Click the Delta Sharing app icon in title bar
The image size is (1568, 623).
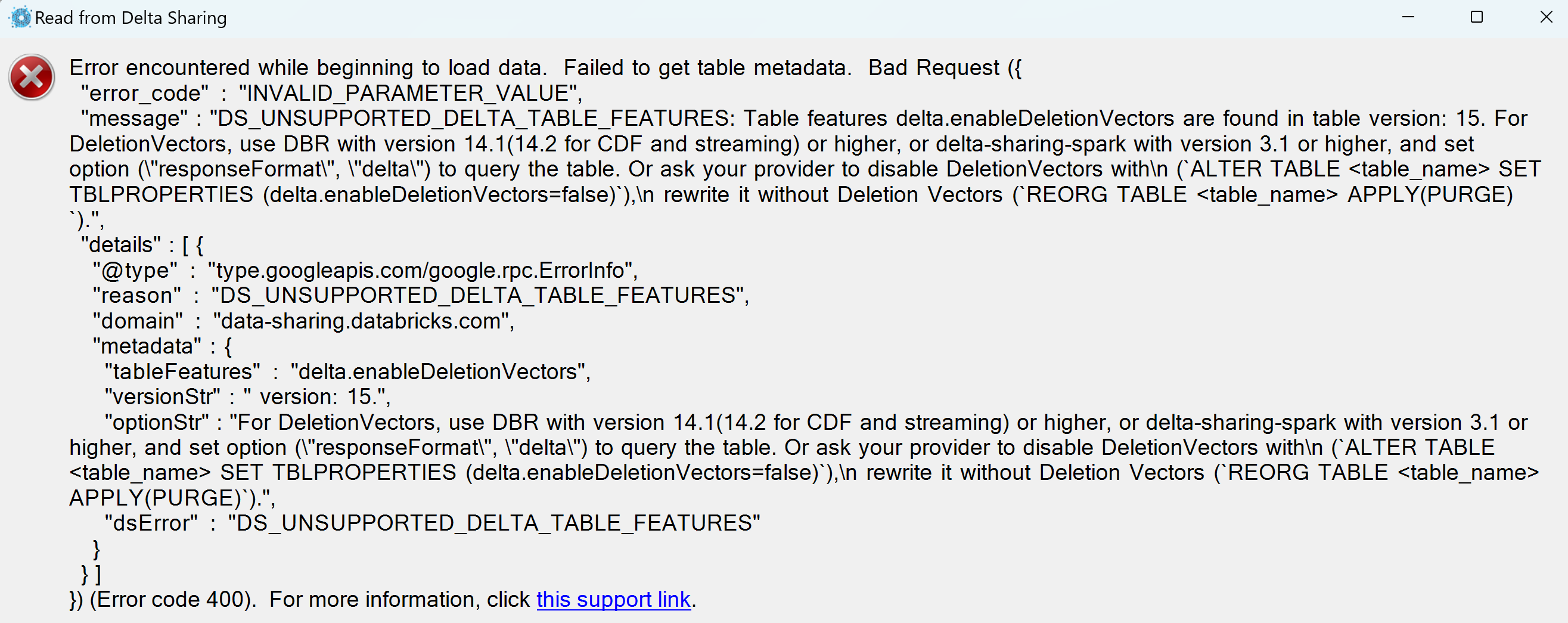pos(21,18)
